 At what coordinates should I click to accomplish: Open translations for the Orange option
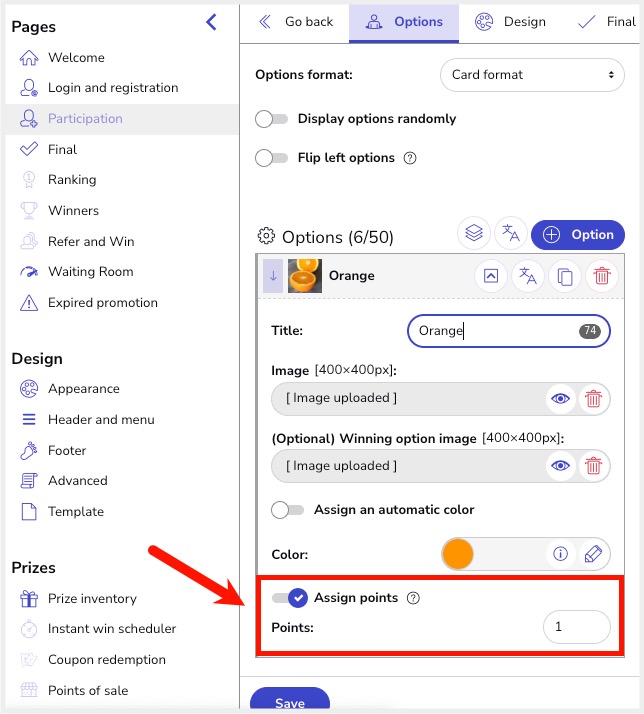pyautogui.click(x=528, y=276)
